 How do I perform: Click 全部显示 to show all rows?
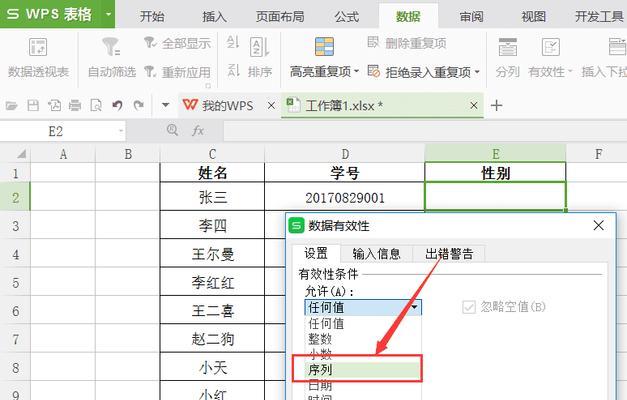coord(178,43)
